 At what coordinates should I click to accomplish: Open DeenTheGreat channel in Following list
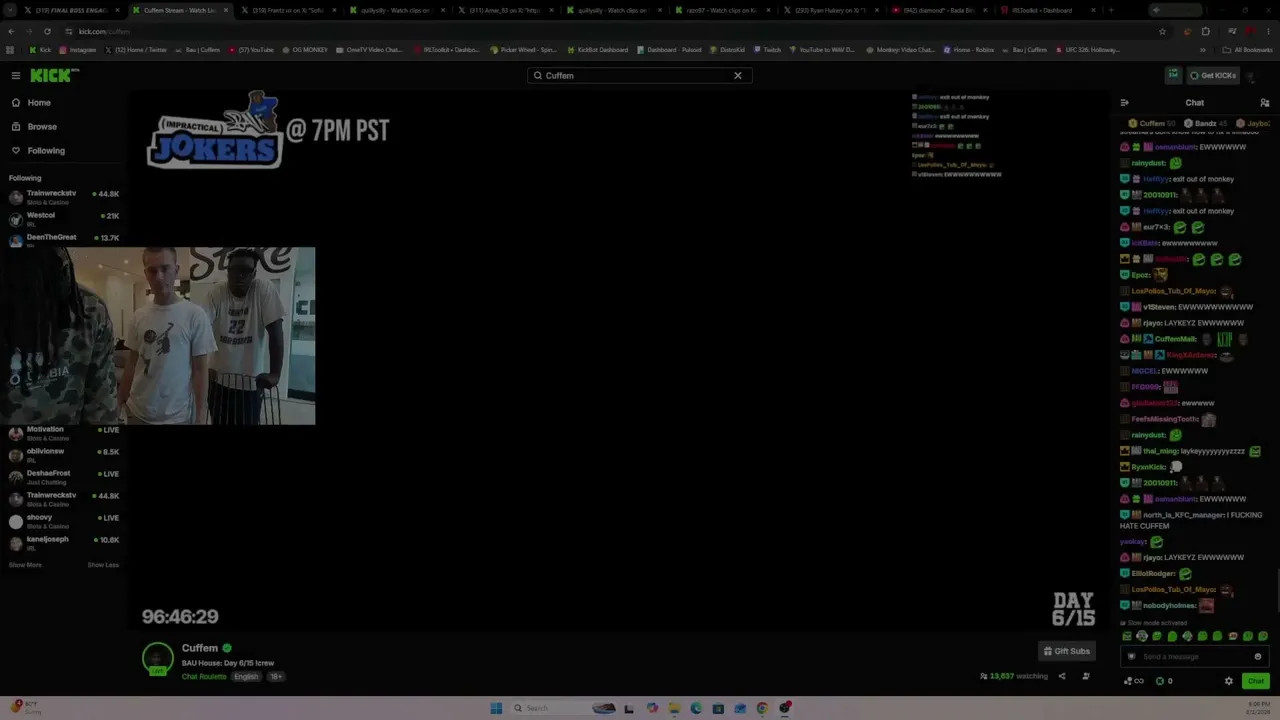(64, 240)
